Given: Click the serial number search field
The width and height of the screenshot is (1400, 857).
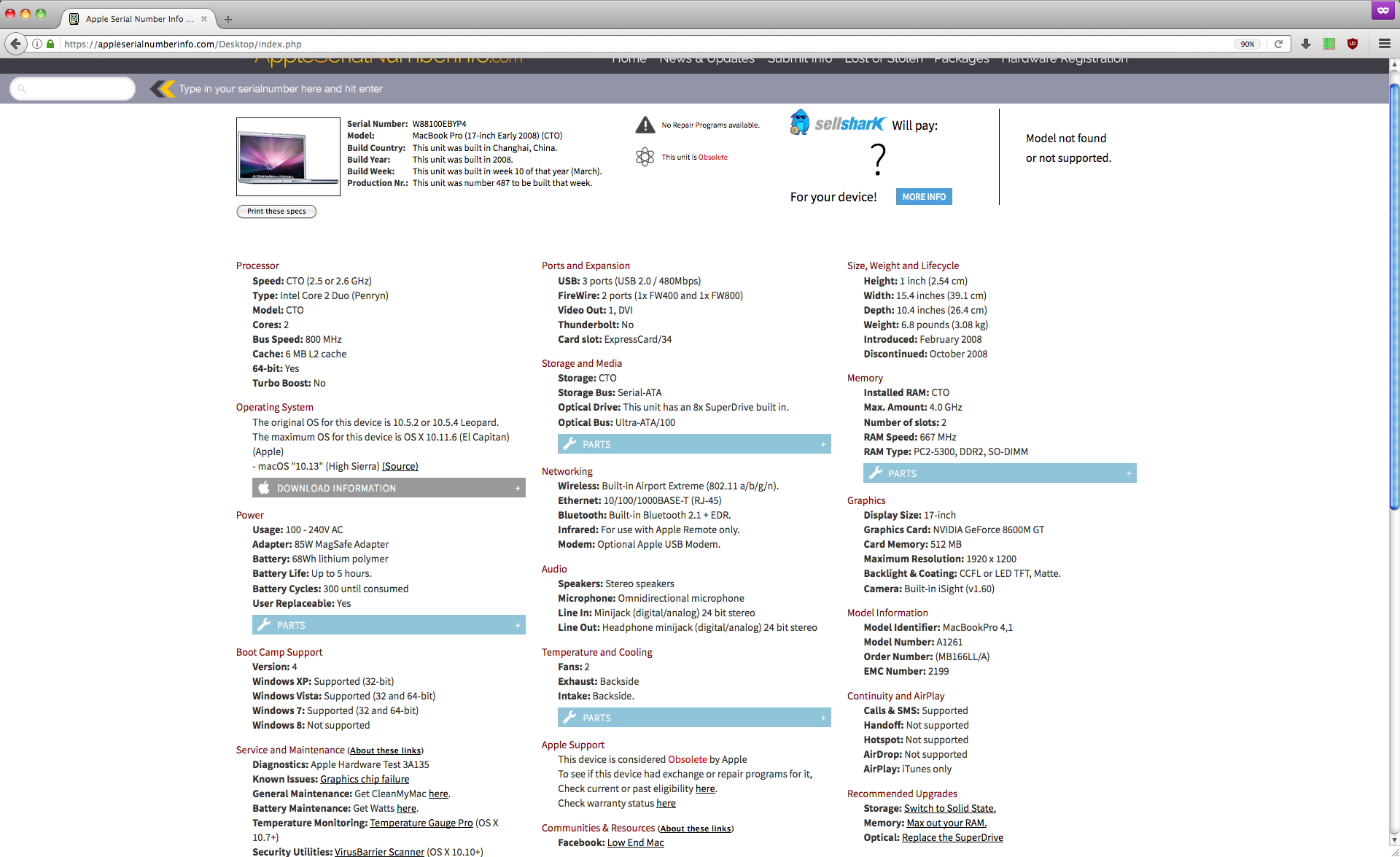Looking at the screenshot, I should tap(73, 88).
